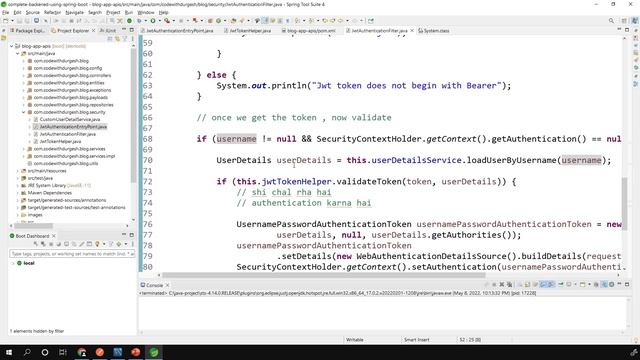Open the Project menu
640x360 pixels.
point(113,13)
